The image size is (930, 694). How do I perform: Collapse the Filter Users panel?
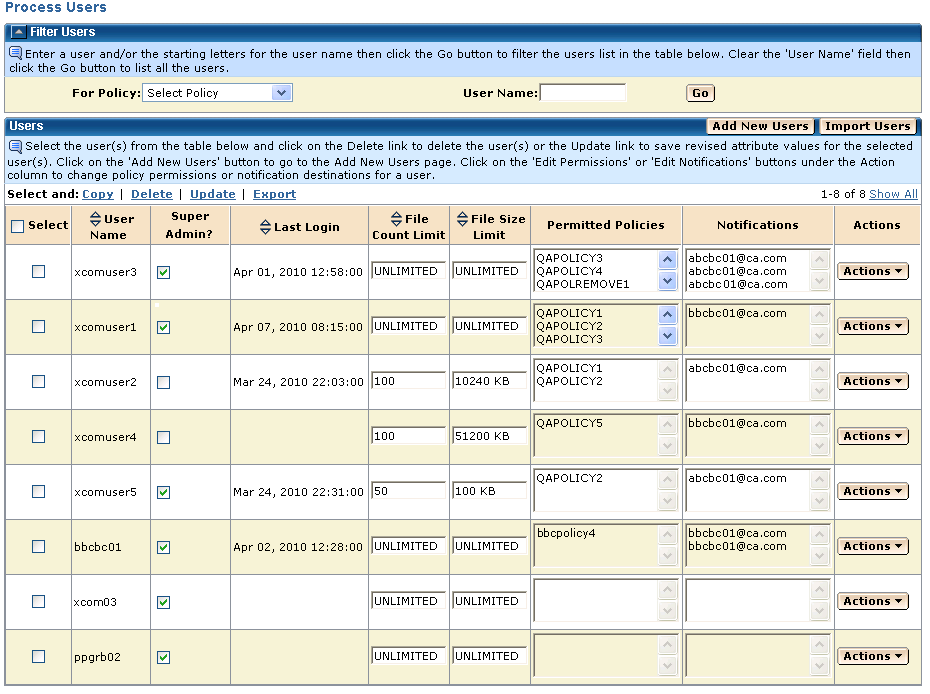point(18,33)
